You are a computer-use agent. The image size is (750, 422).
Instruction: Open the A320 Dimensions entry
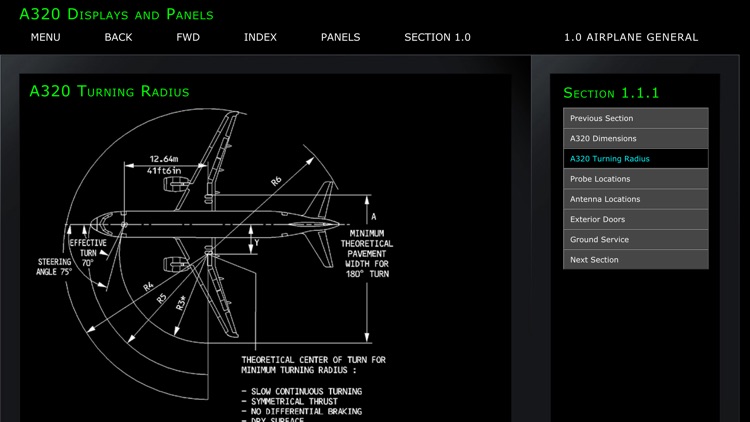tap(636, 138)
